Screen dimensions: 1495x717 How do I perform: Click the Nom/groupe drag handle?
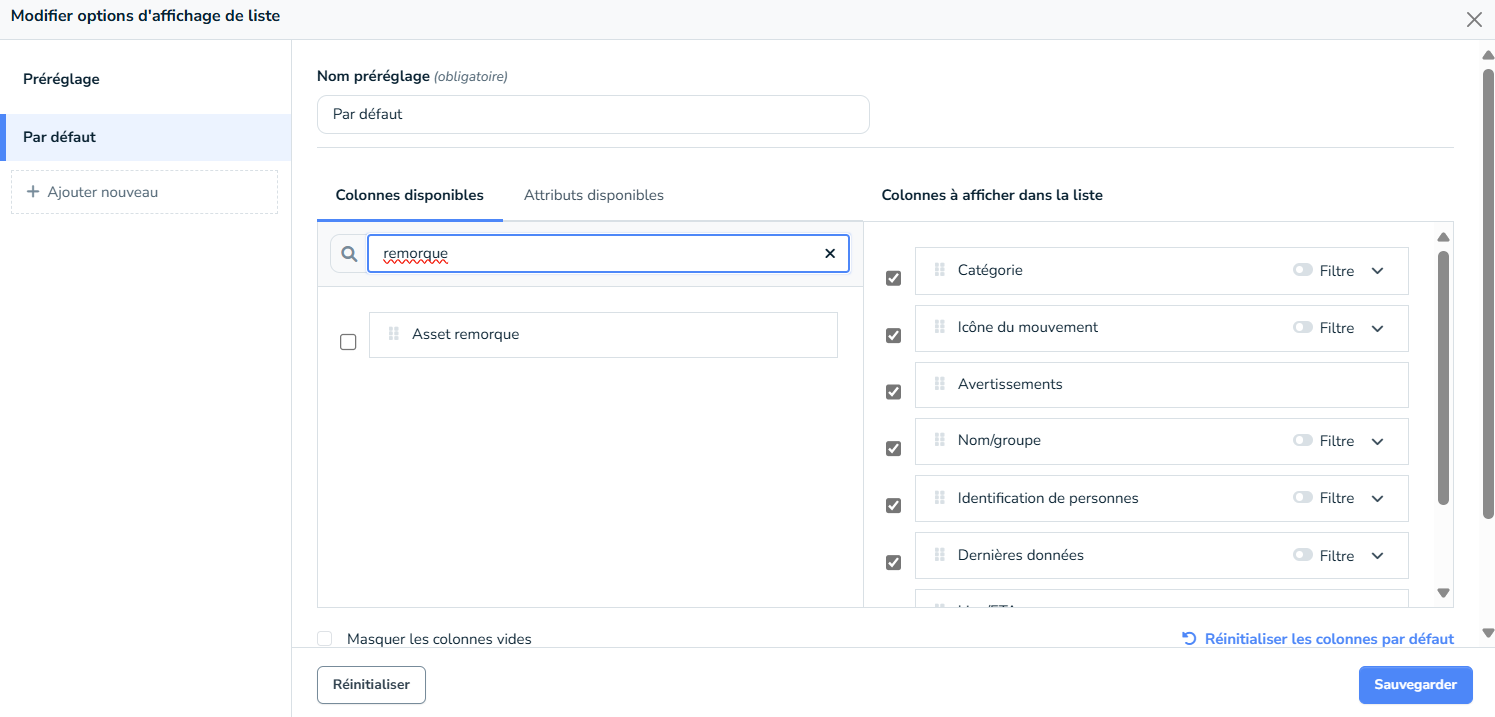pyautogui.click(x=939, y=440)
